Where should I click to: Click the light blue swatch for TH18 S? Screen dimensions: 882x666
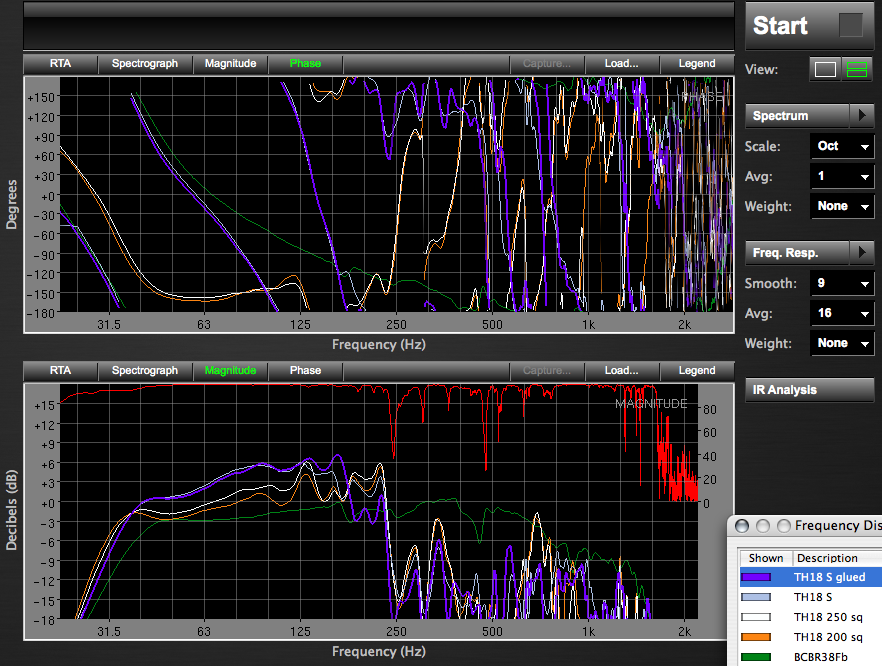(755, 597)
